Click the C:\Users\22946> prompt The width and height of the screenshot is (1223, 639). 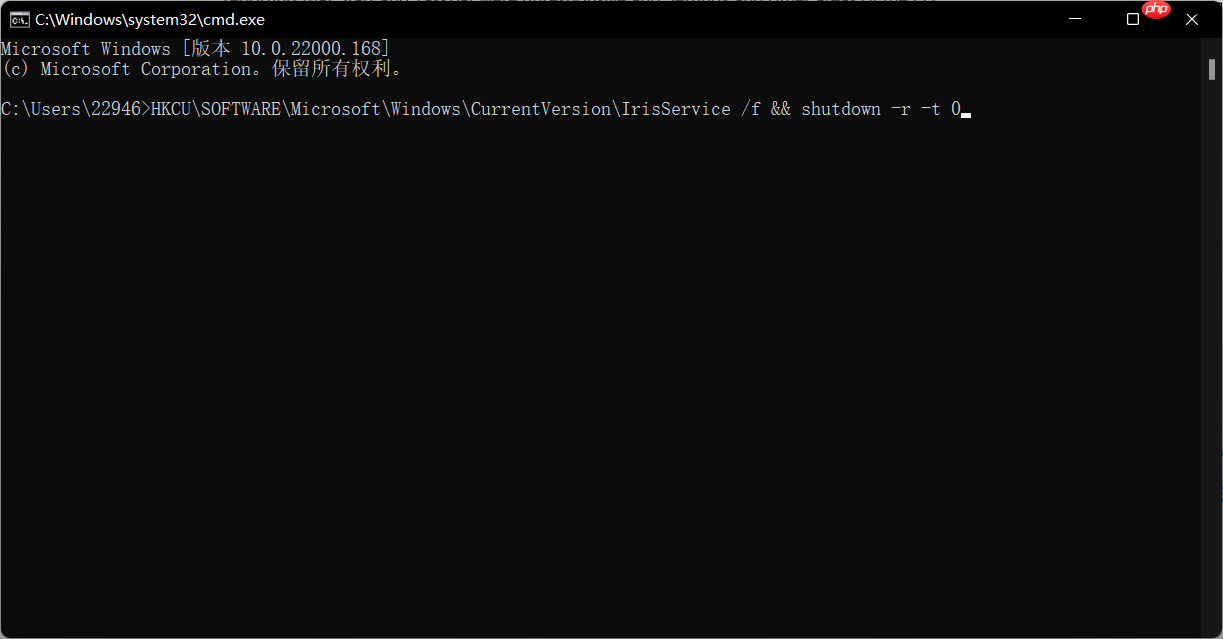tap(75, 109)
